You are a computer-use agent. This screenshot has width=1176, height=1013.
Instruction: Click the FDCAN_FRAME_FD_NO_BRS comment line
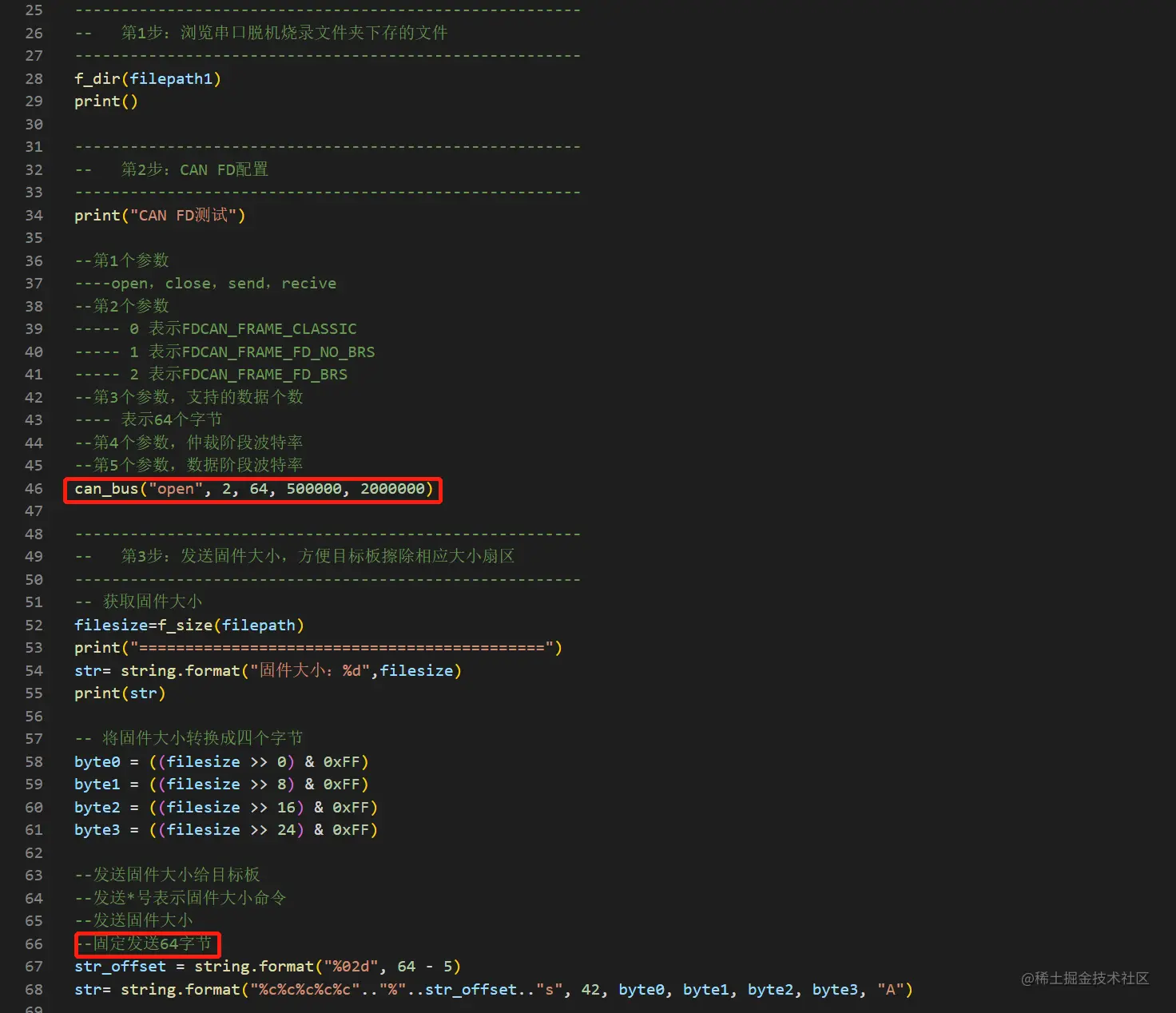pos(224,352)
